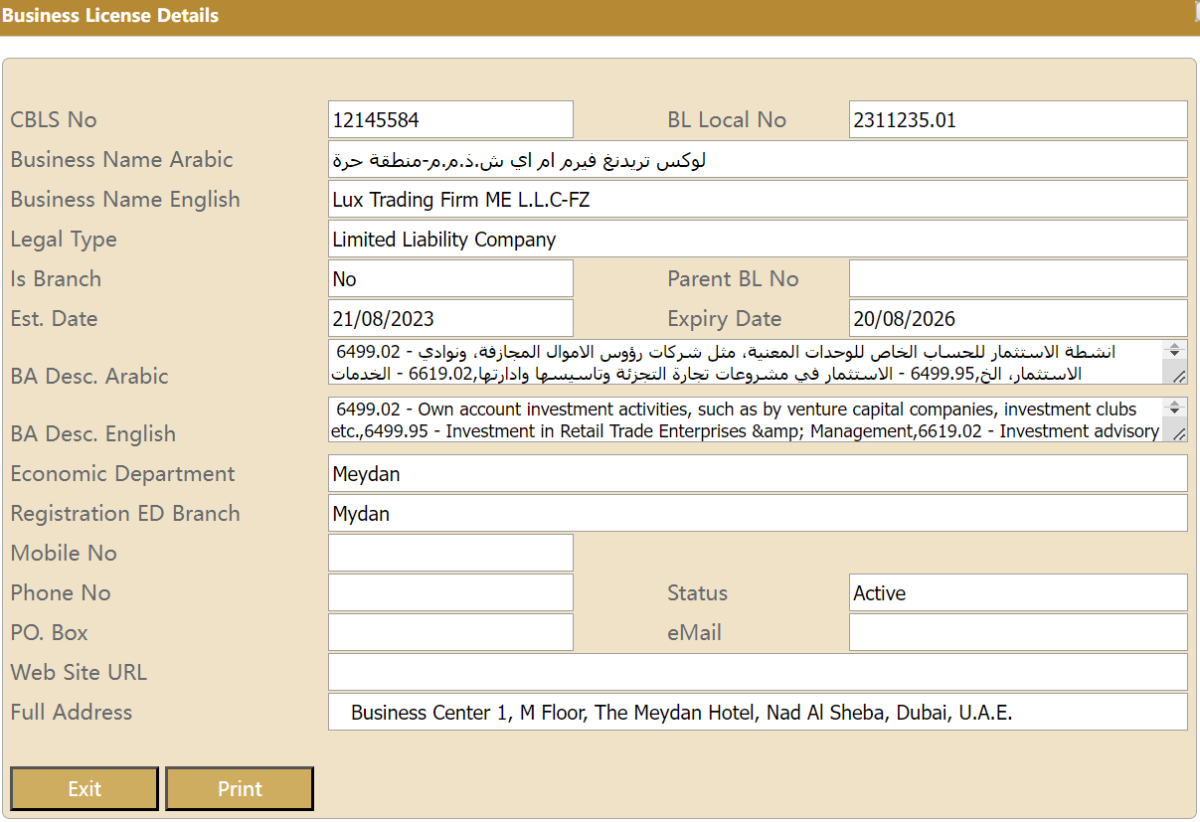Focus the empty Mobile No field
Screen dimensions: 1200x822
(x=450, y=553)
